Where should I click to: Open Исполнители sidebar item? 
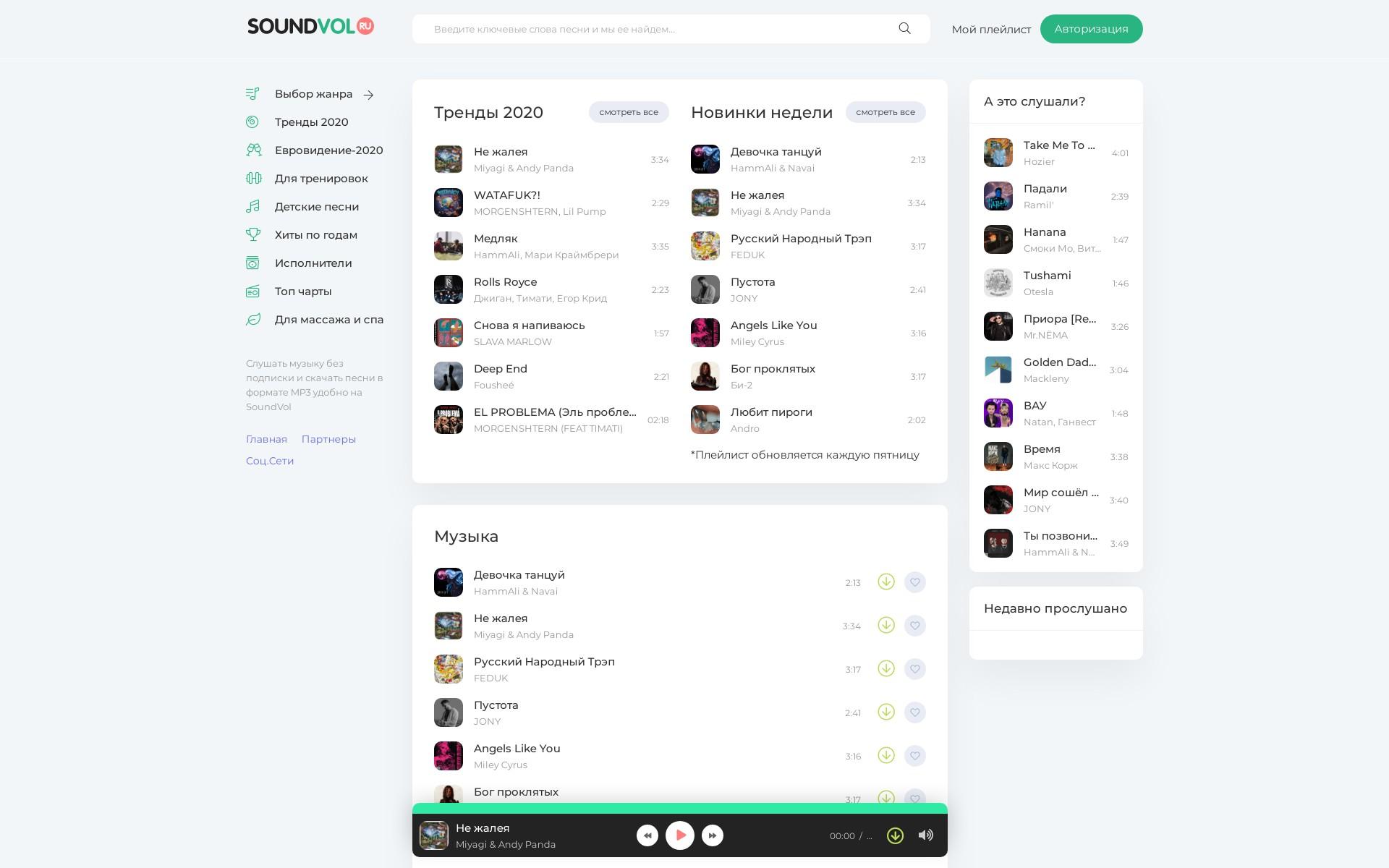pyautogui.click(x=313, y=263)
